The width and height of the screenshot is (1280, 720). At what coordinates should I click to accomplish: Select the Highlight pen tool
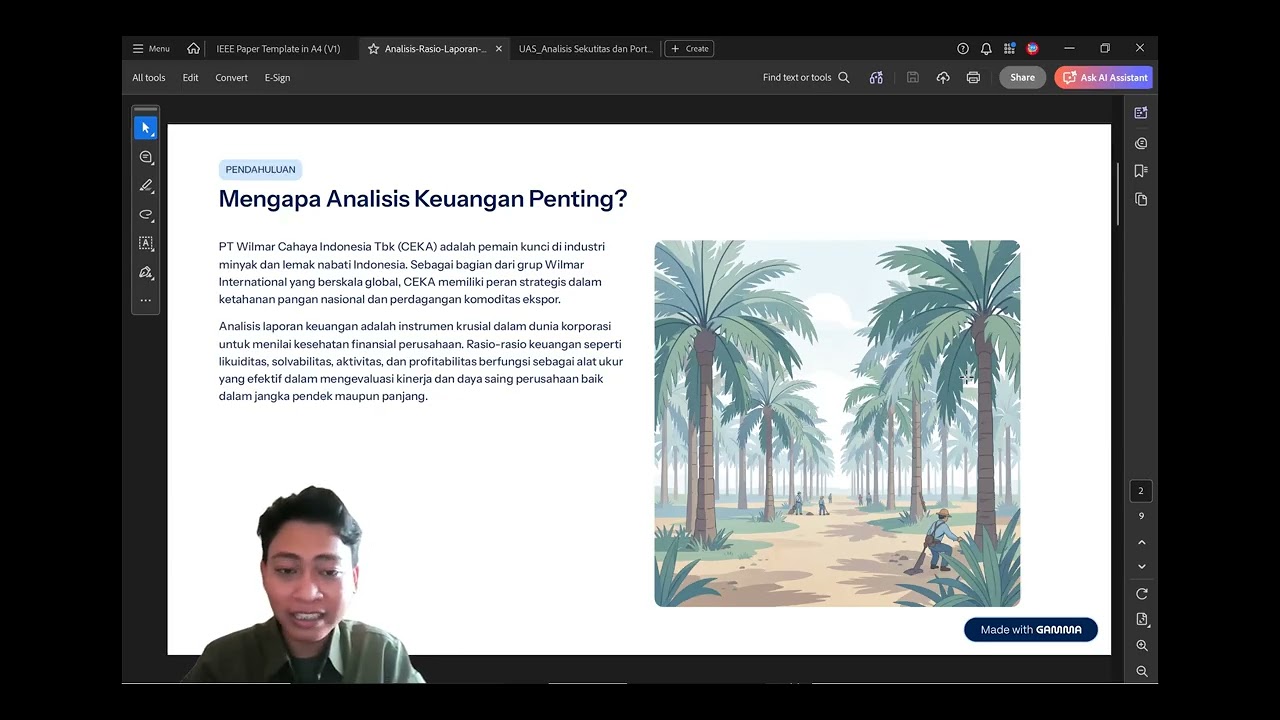click(x=146, y=186)
